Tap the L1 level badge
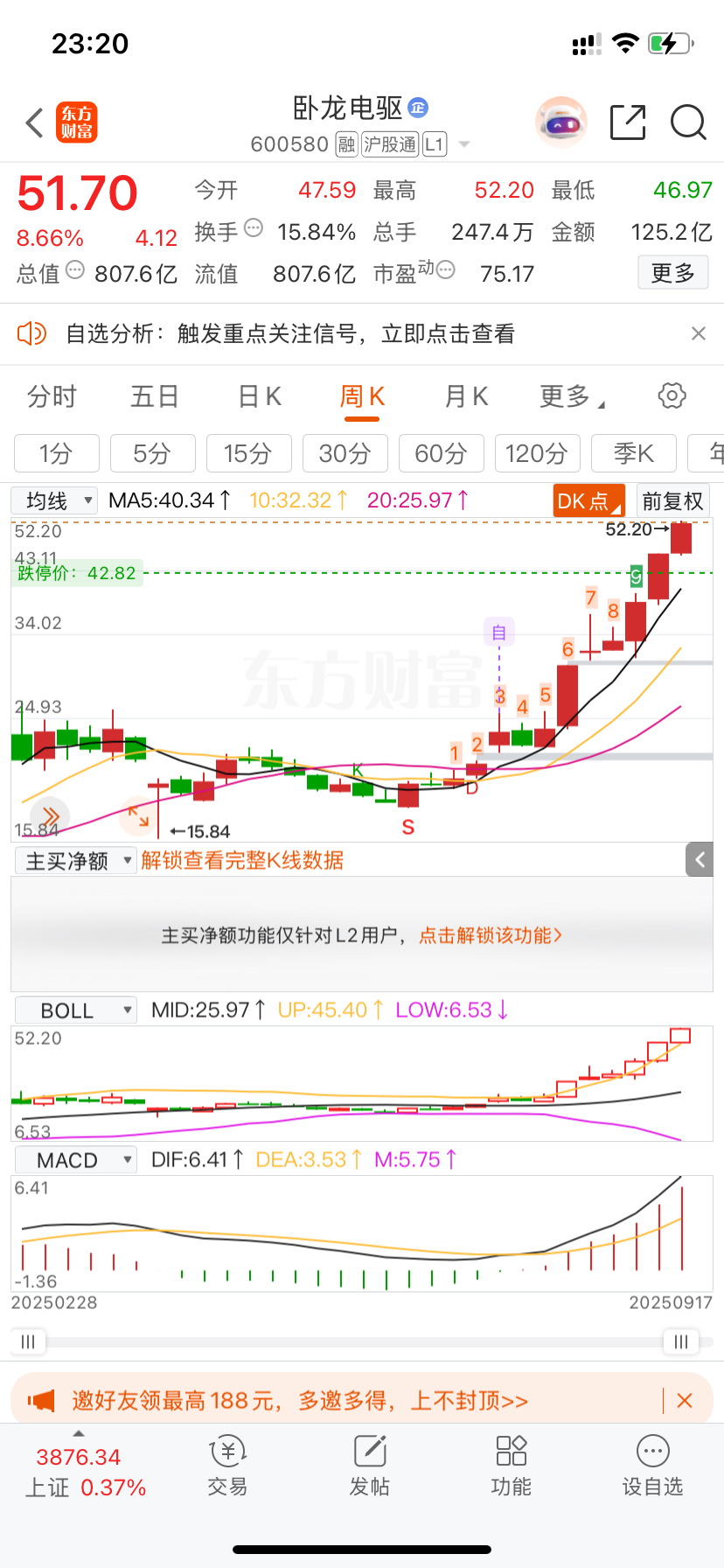Screen dimensions: 724x1568 [435, 144]
